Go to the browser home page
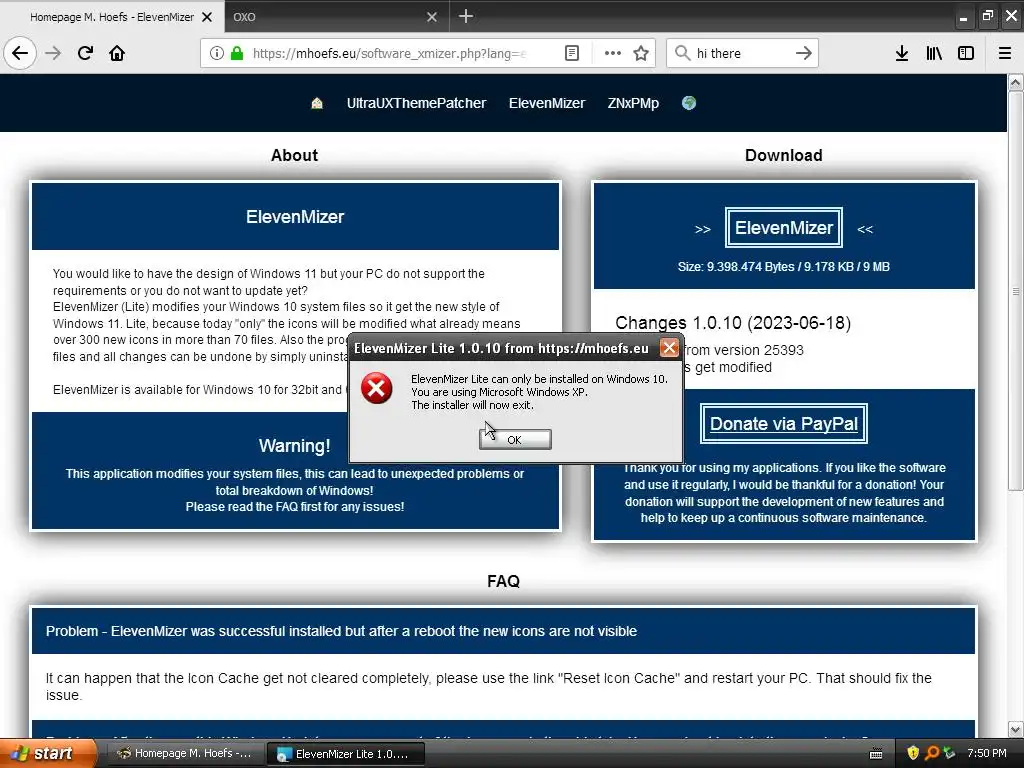This screenshot has width=1024, height=768. point(117,53)
